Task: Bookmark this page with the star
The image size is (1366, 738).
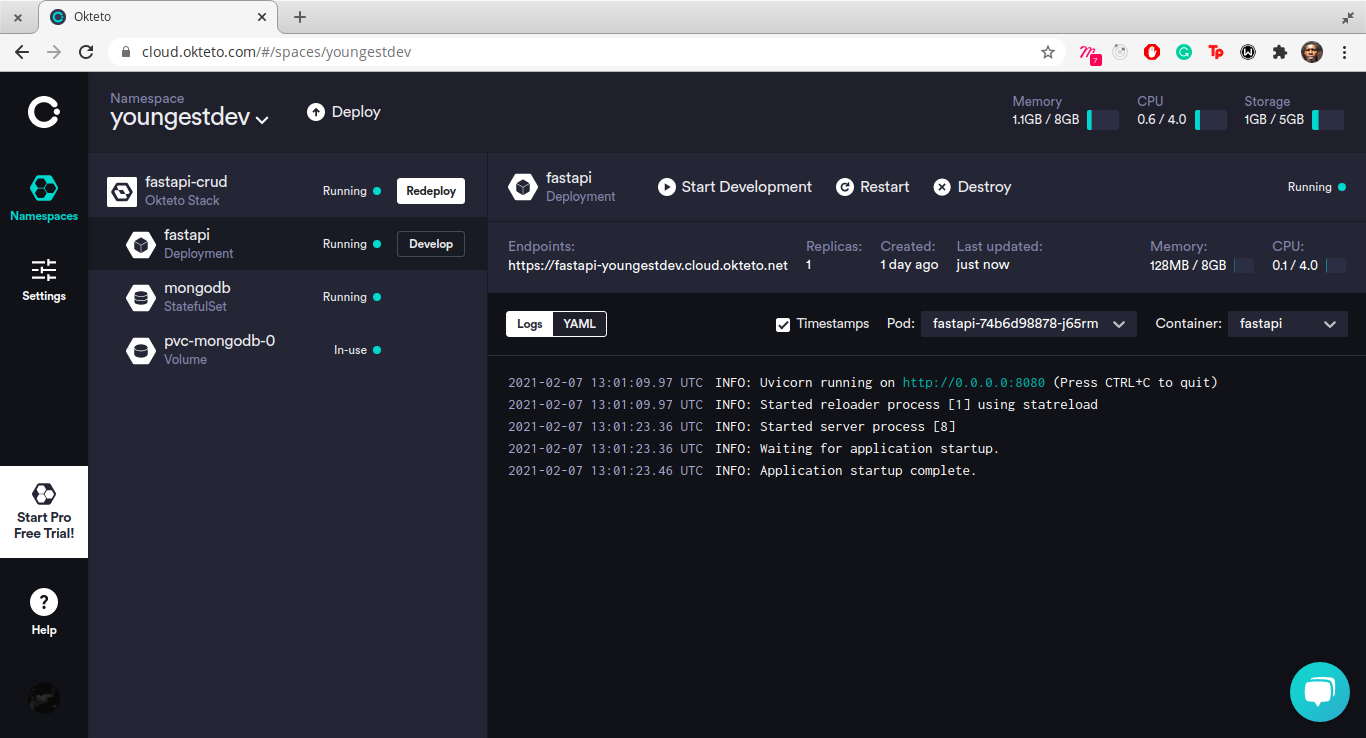Action: pyautogui.click(x=1048, y=52)
